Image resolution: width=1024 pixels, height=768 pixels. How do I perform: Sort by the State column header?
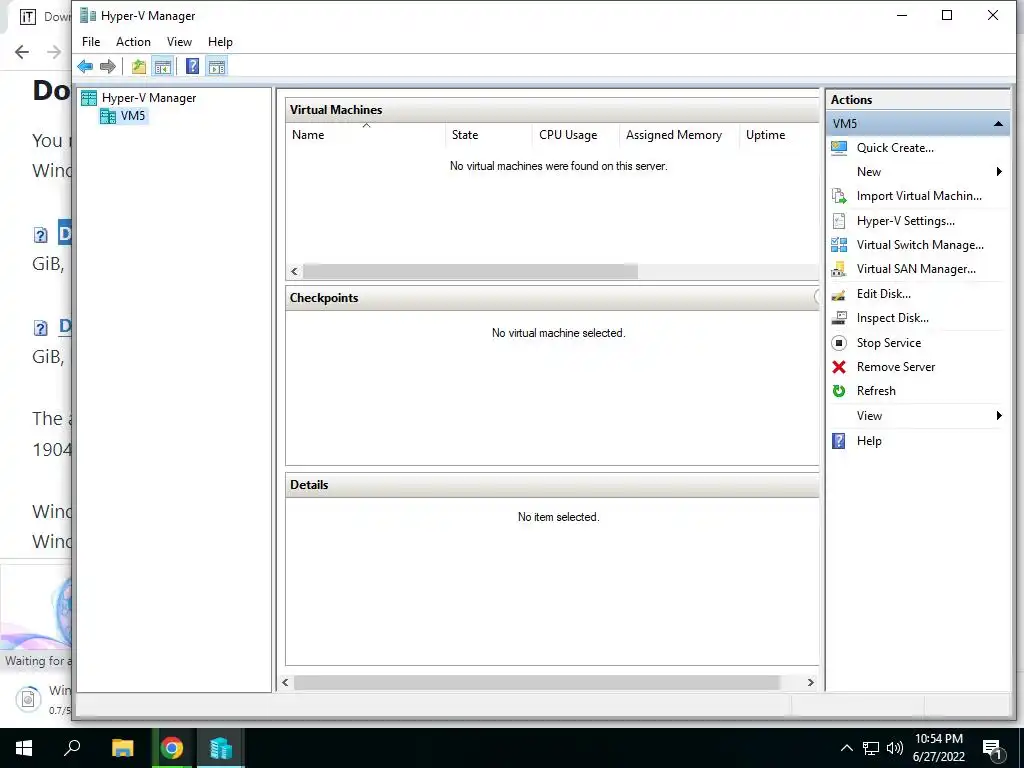(x=488, y=135)
